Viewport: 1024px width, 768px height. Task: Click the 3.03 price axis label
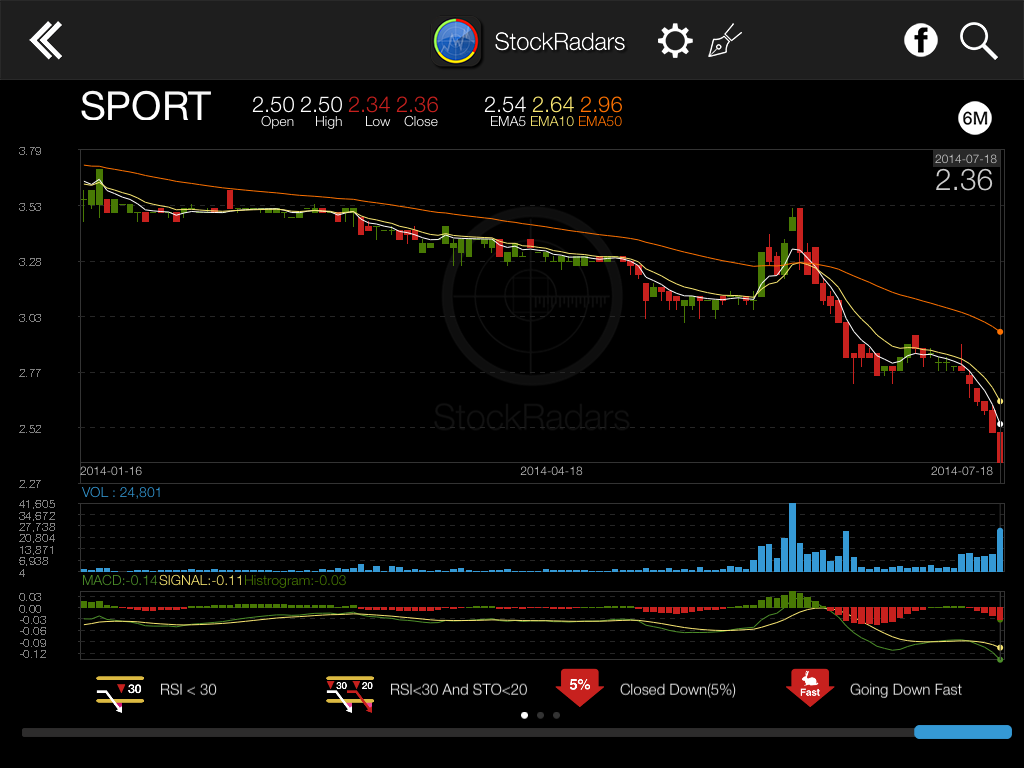point(30,318)
